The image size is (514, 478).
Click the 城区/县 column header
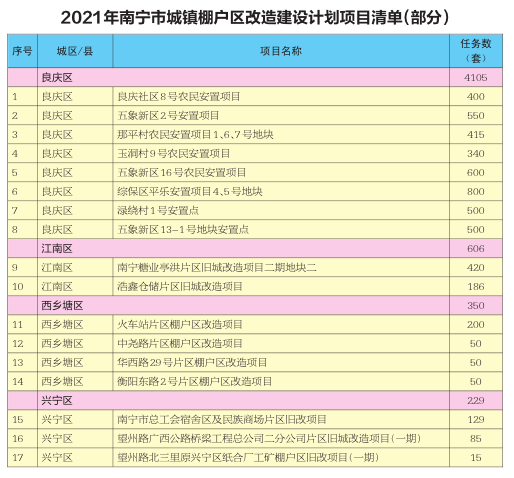(75, 51)
